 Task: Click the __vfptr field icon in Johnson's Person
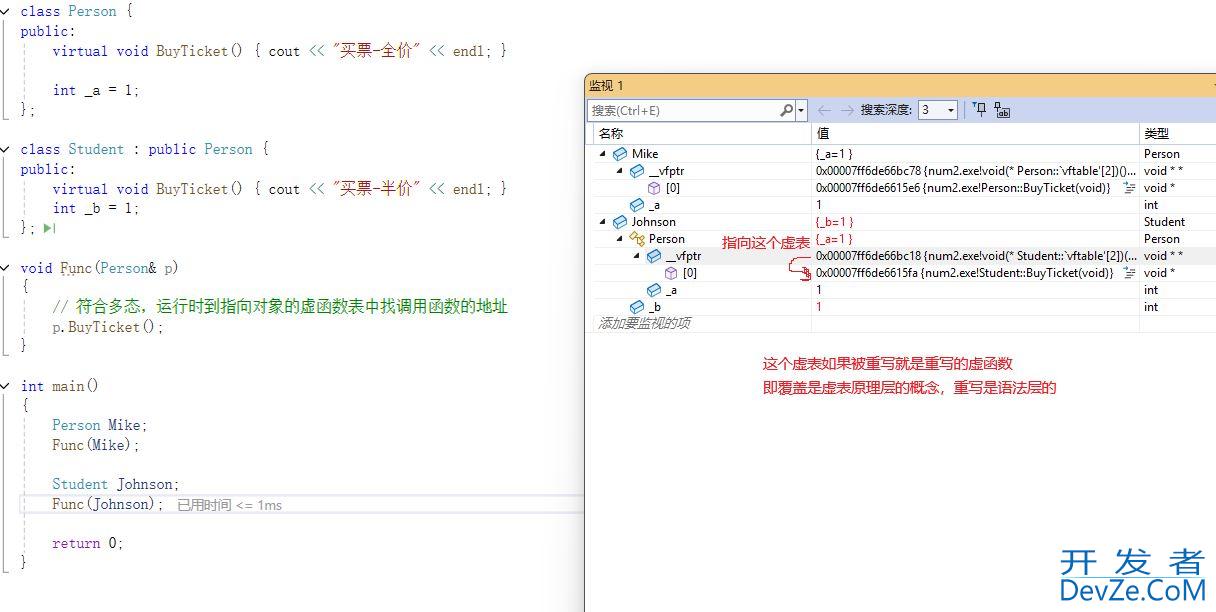[x=654, y=256]
